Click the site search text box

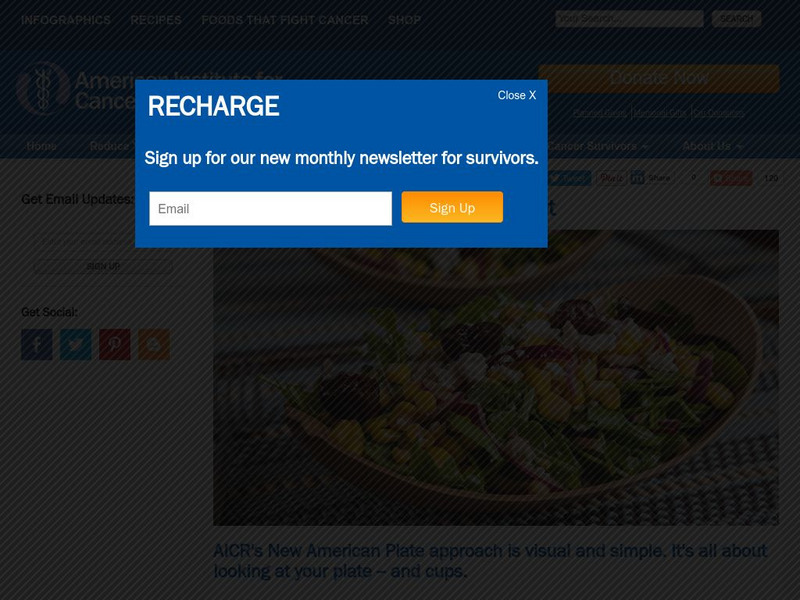(630, 19)
